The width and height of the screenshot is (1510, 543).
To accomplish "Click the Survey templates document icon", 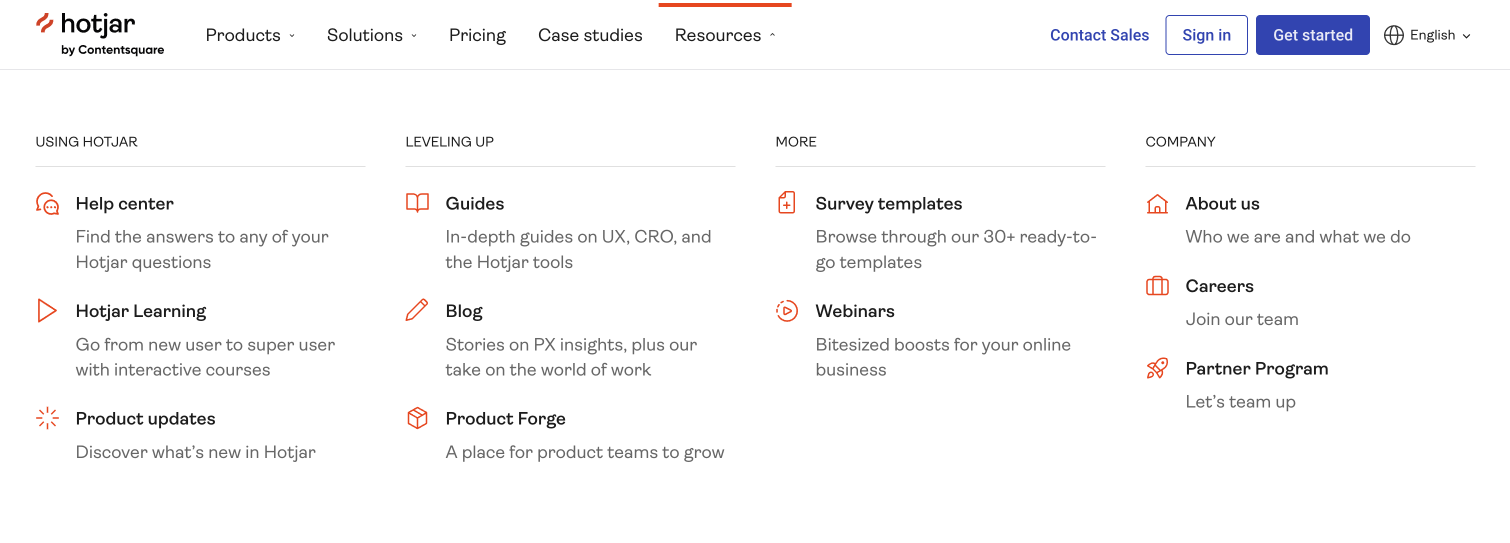I will tap(787, 203).
